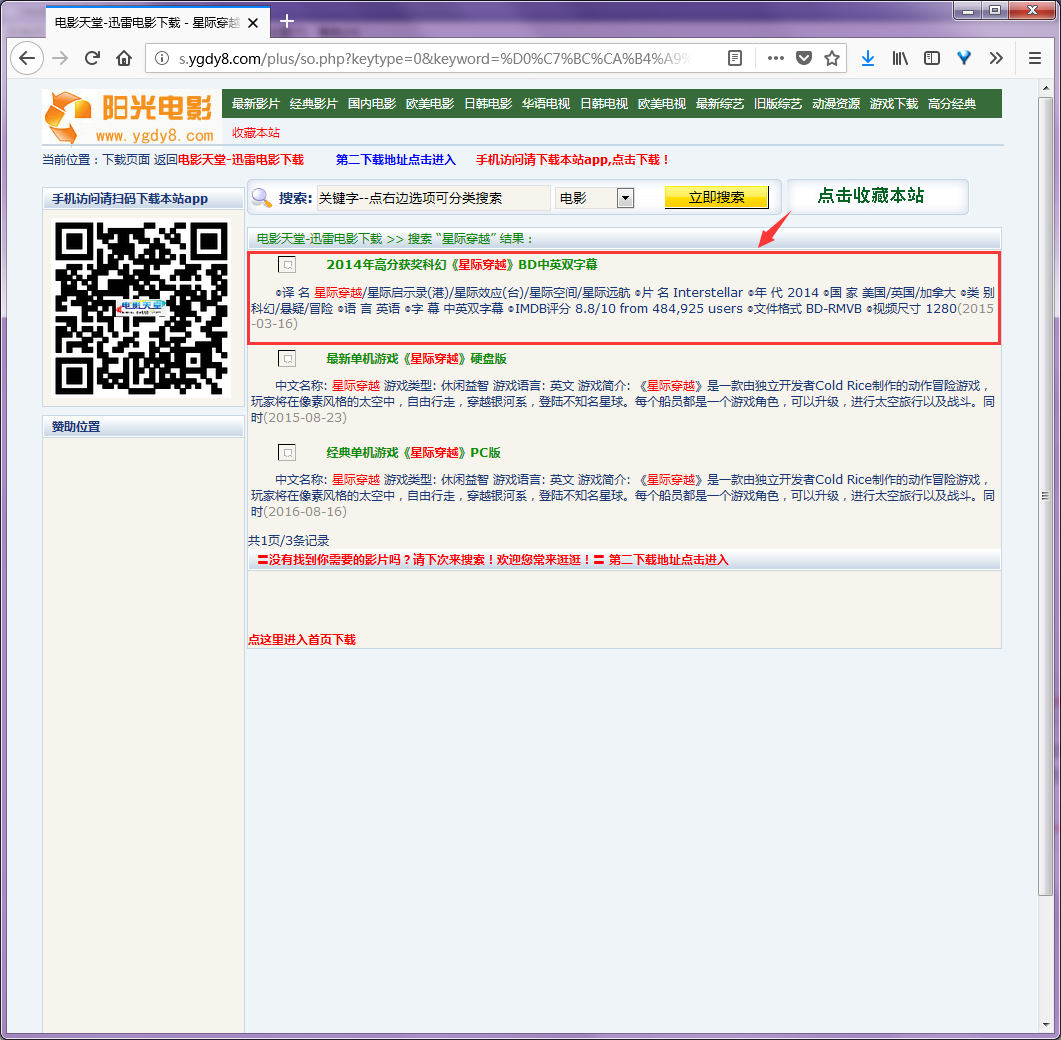This screenshot has width=1061, height=1040.
Task: Open 动漫资源 menu item
Action: point(836,104)
